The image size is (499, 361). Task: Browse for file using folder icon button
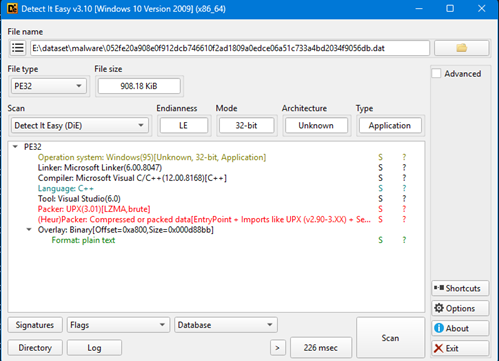coord(461,48)
